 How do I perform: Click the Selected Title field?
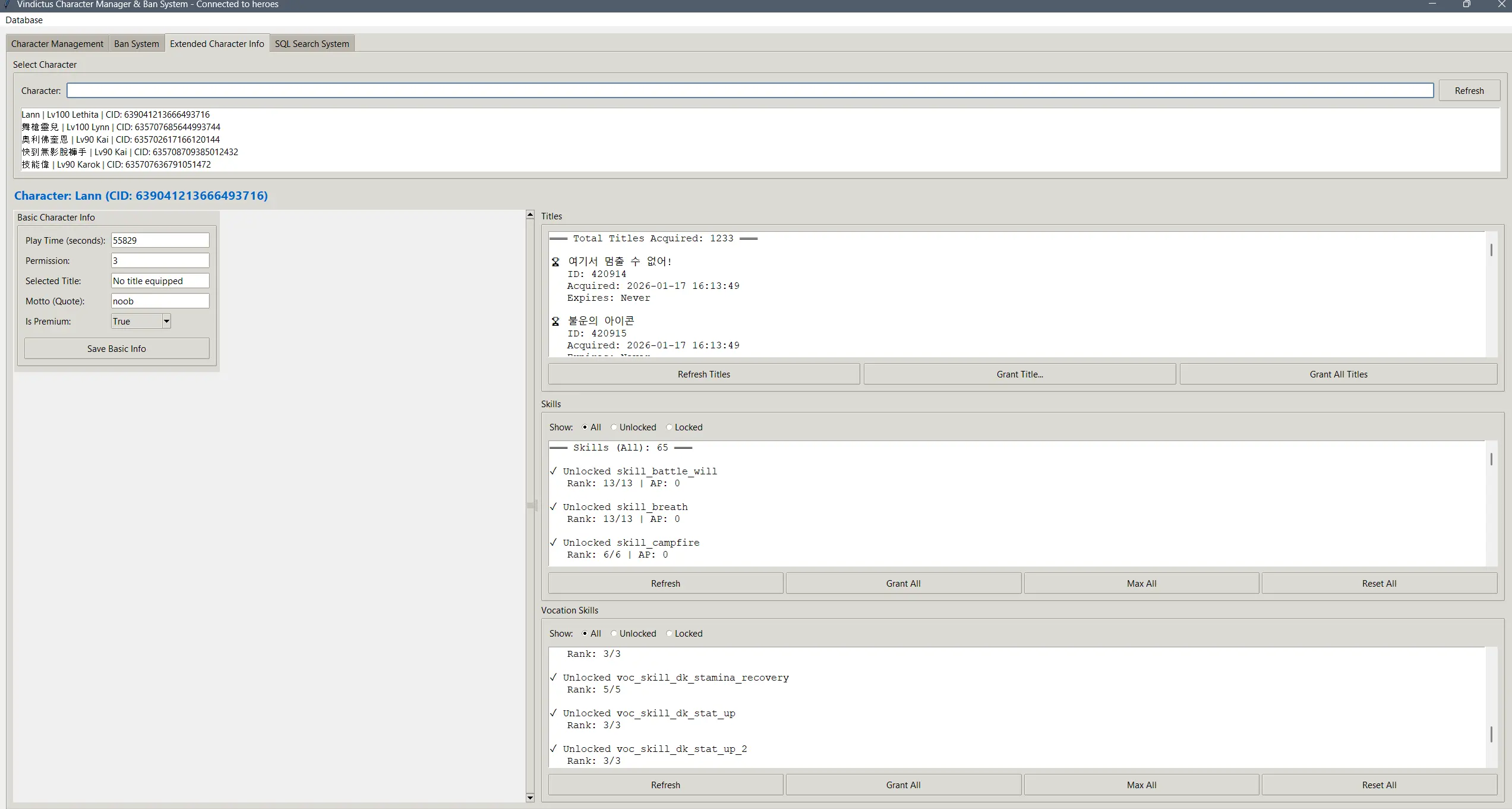160,281
